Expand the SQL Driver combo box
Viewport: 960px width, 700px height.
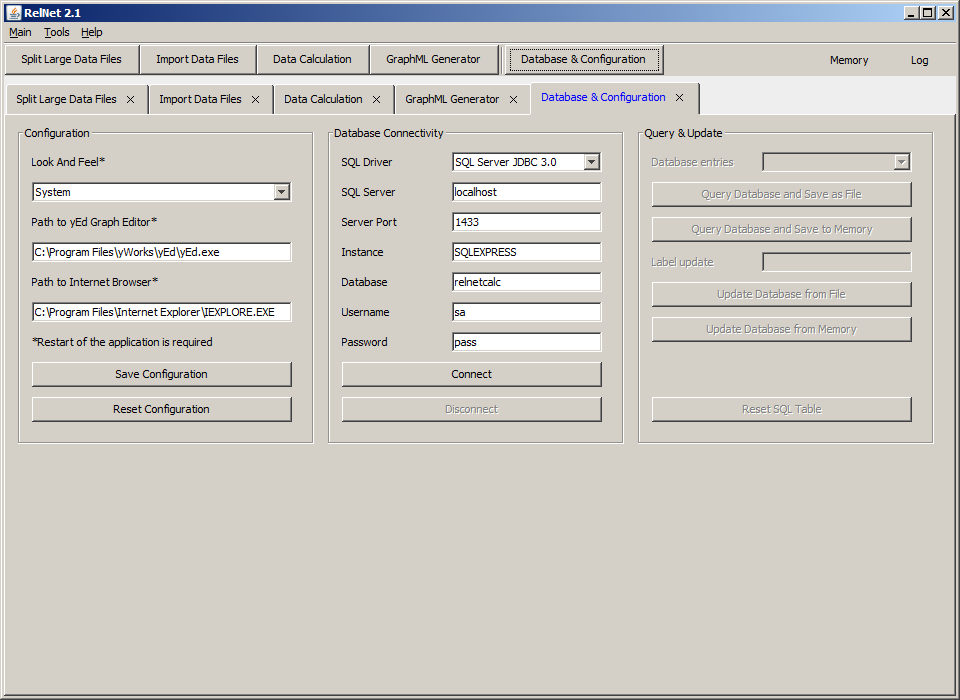click(591, 162)
